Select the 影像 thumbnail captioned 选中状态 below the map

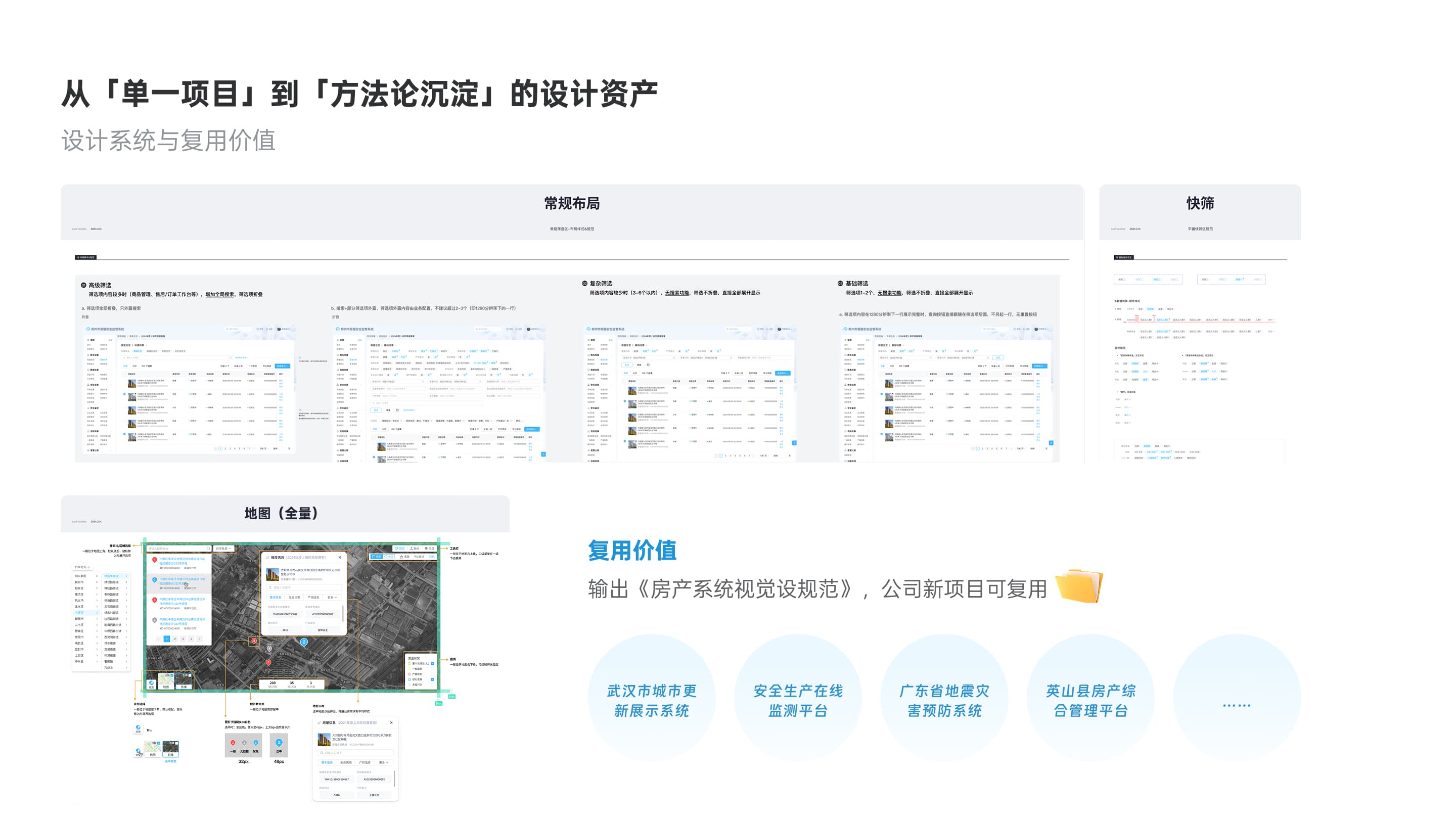click(171, 749)
